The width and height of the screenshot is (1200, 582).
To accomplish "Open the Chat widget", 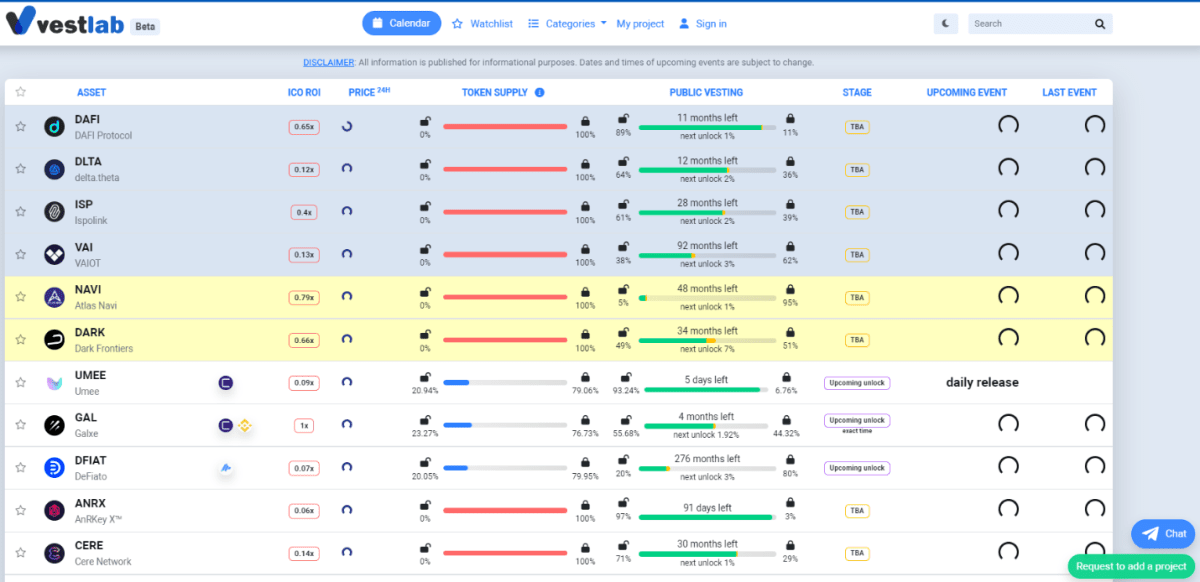I will pos(1164,534).
